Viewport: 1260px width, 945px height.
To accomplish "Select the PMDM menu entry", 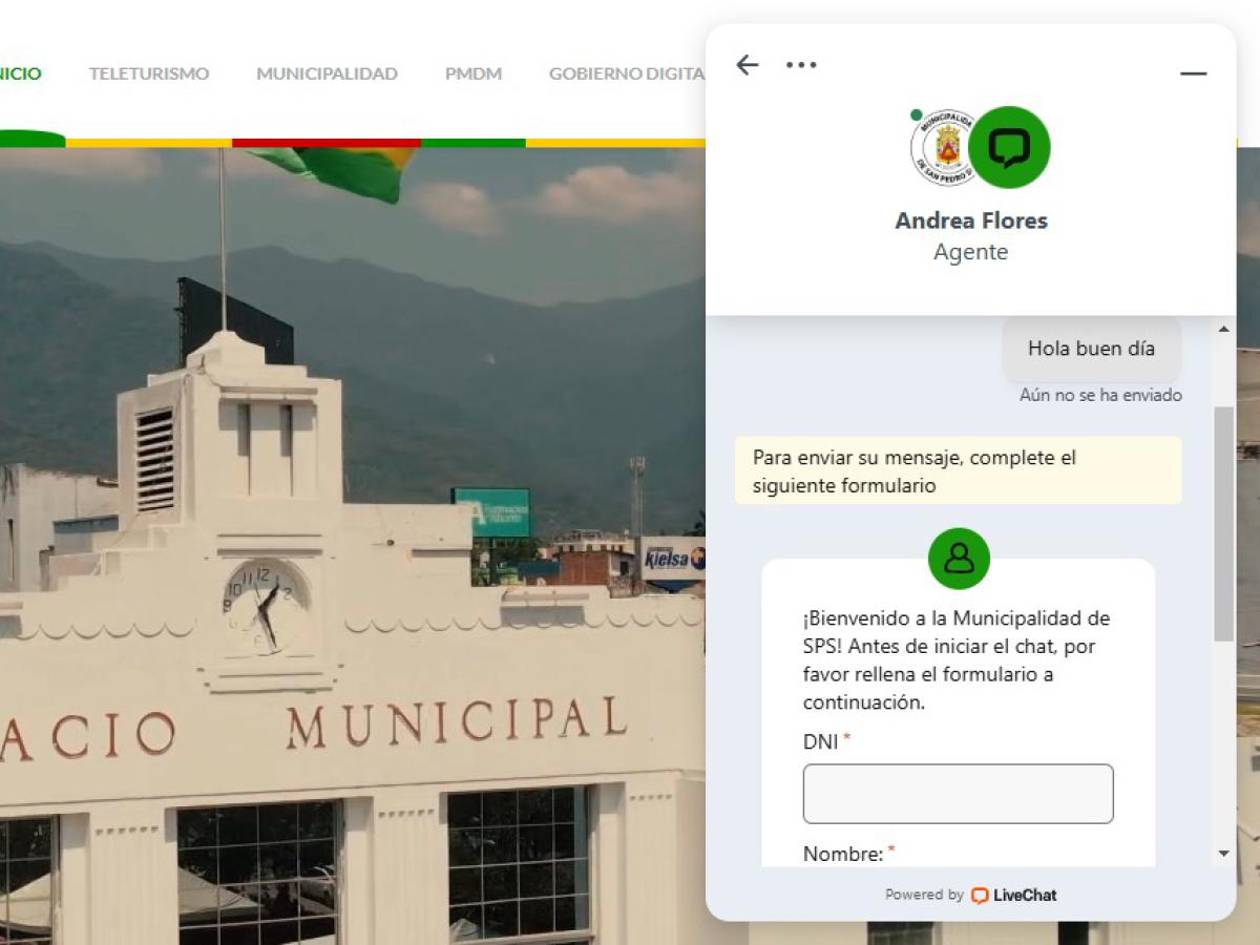I will [475, 73].
